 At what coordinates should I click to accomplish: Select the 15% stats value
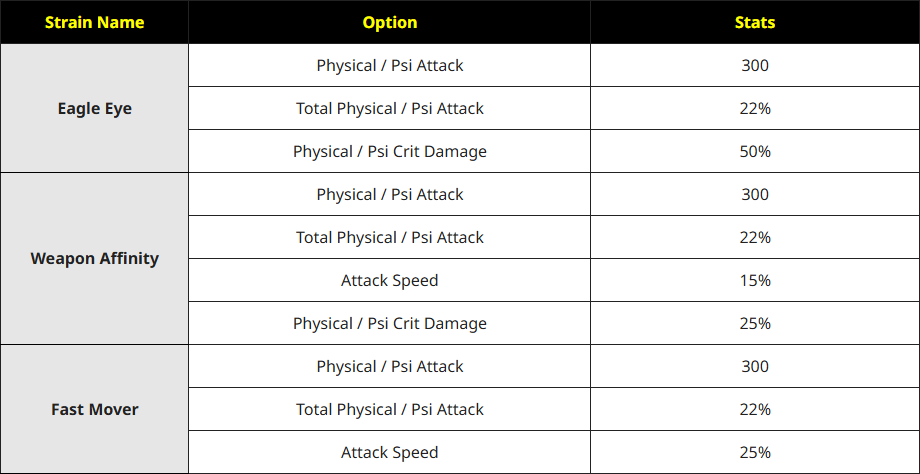[755, 280]
